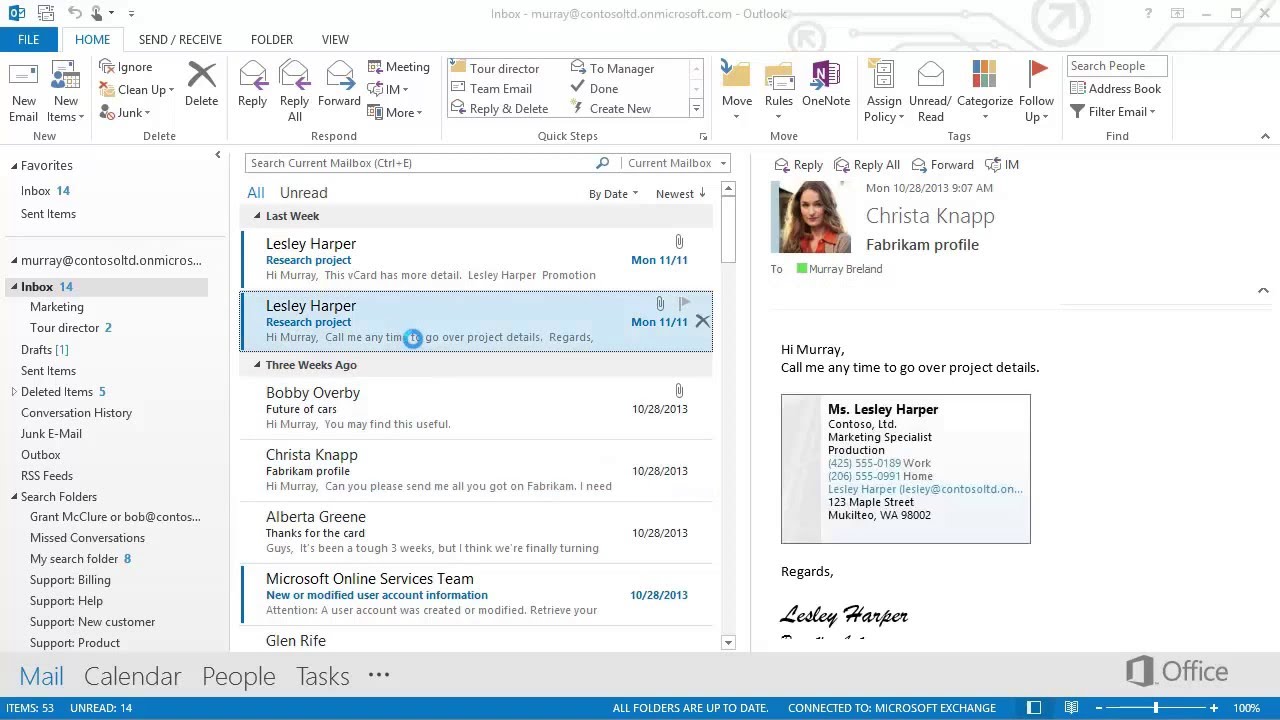The image size is (1280, 720).
Task: Reply with a Meeting
Action: [398, 67]
